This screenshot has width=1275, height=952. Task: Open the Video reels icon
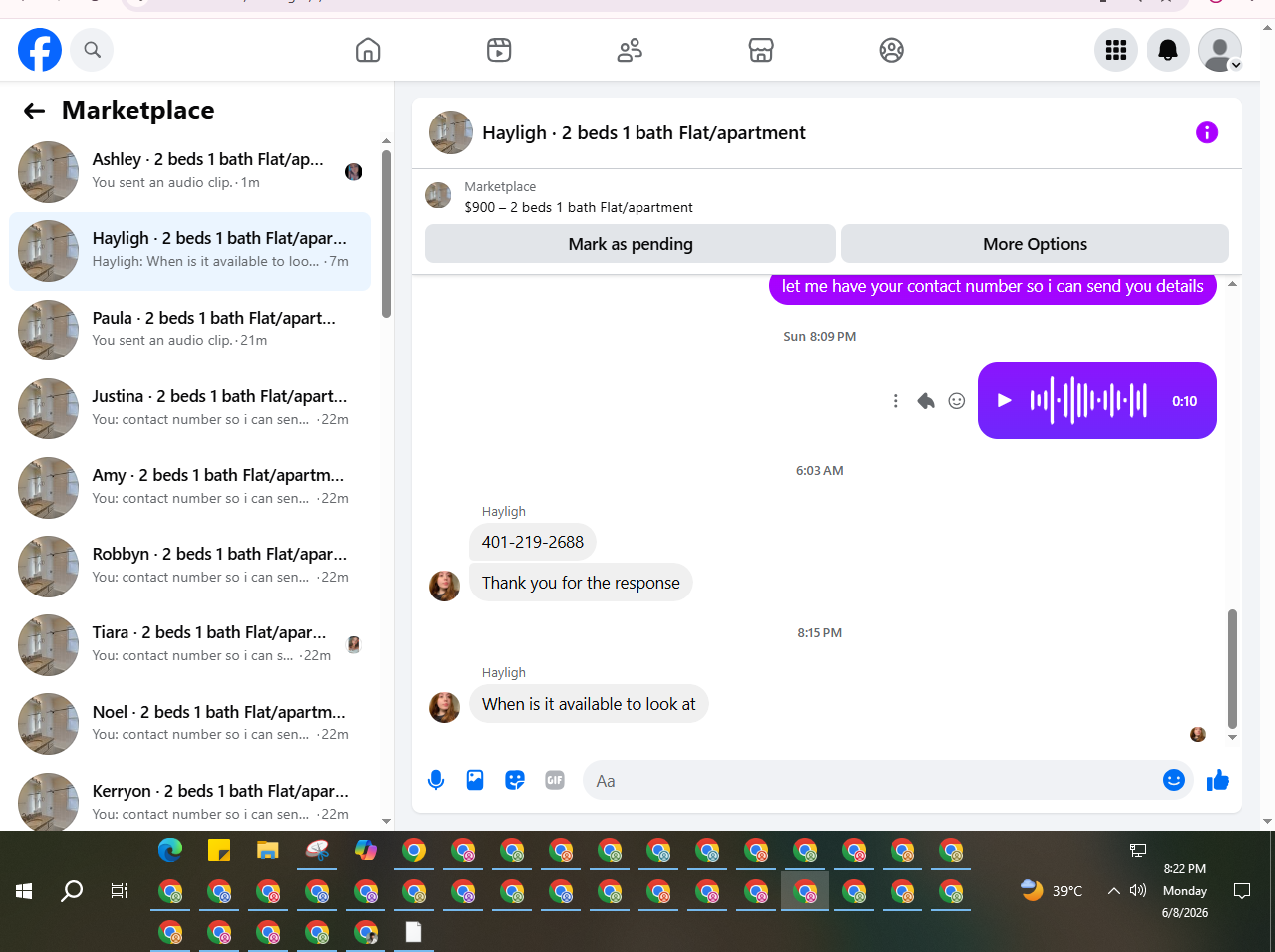point(499,50)
